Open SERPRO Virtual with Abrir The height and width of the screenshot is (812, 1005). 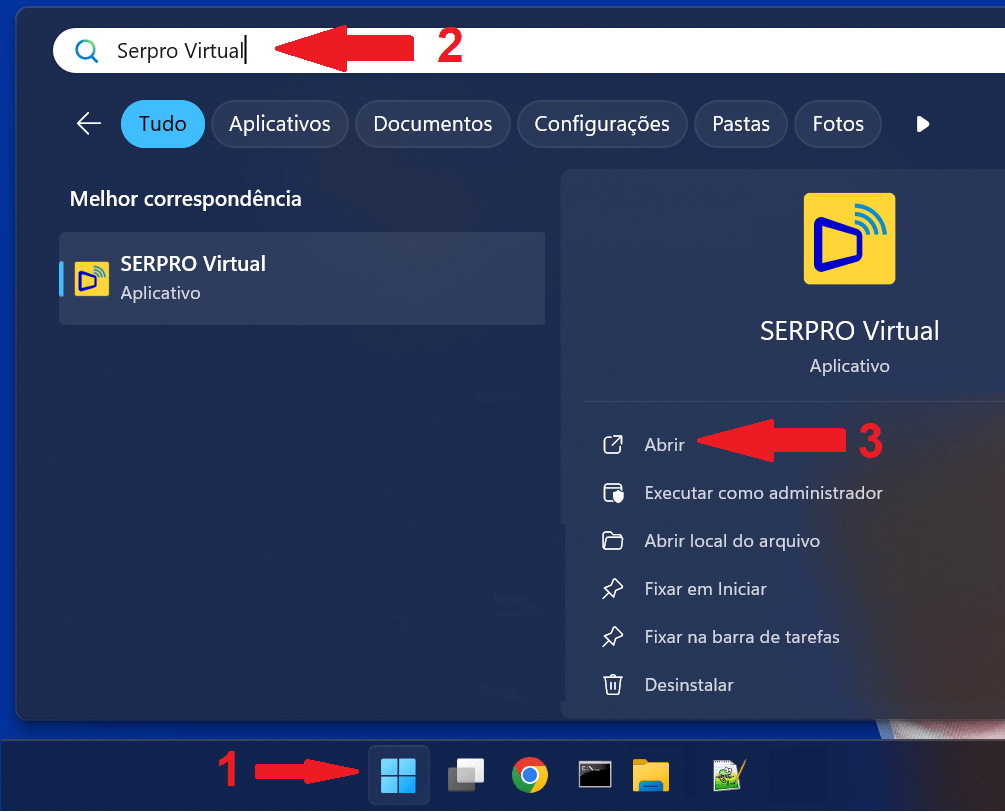pos(664,445)
